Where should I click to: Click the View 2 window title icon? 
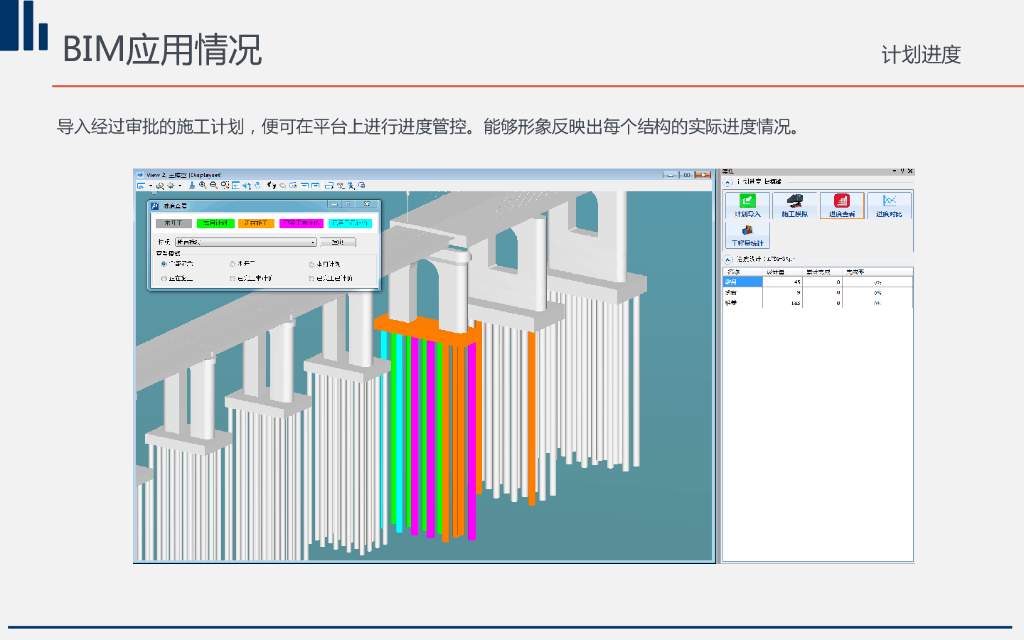click(x=140, y=175)
